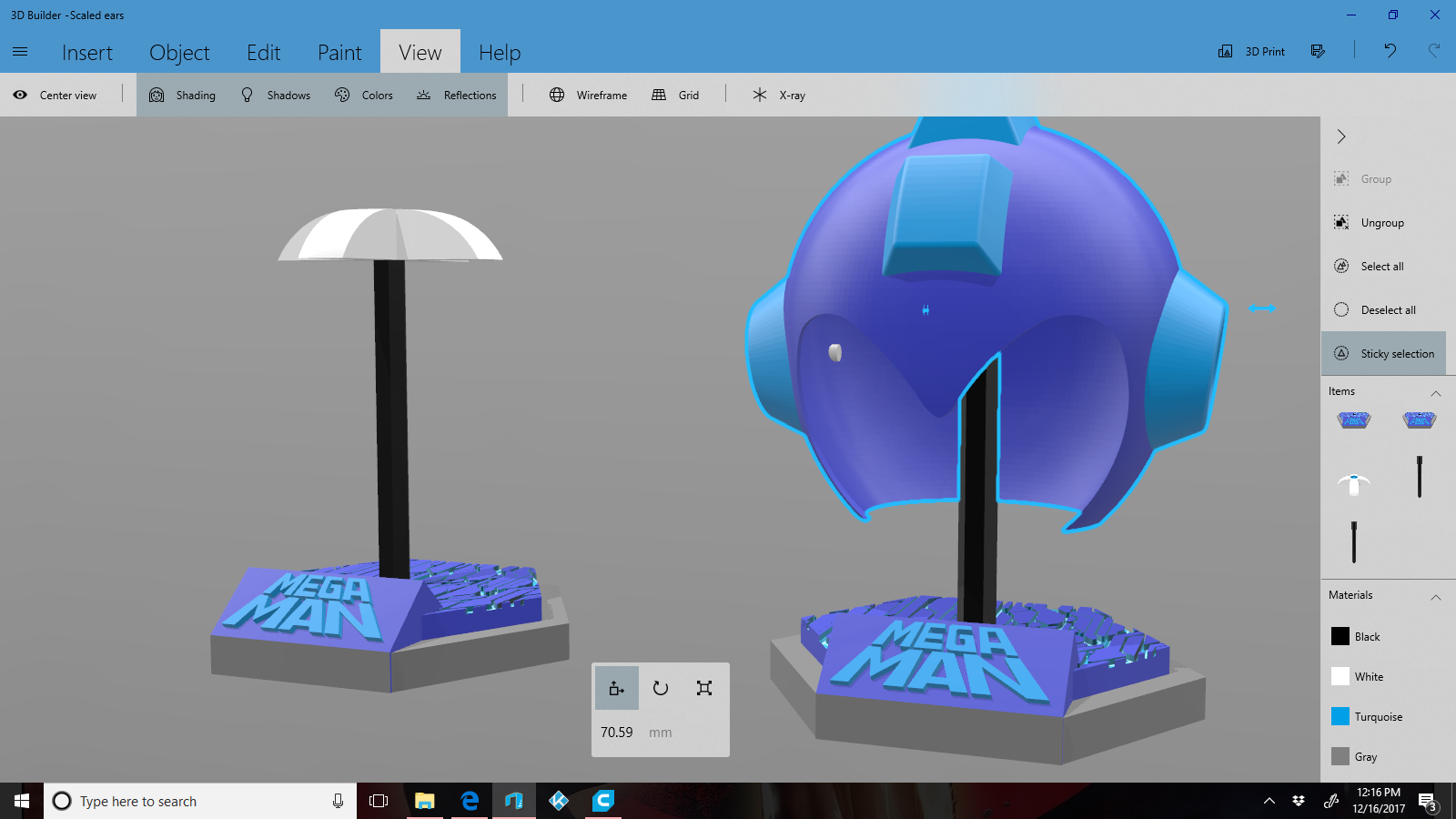This screenshot has height=819, width=1456.
Task: Select the Scale tool icon
Action: [x=704, y=688]
